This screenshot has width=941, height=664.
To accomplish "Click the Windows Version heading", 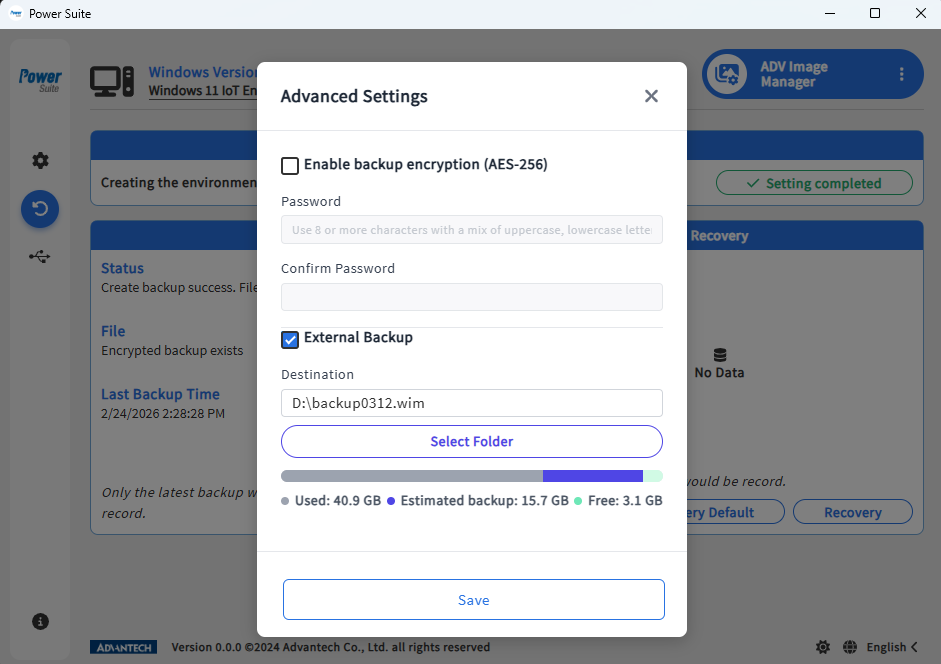I will pos(203,72).
